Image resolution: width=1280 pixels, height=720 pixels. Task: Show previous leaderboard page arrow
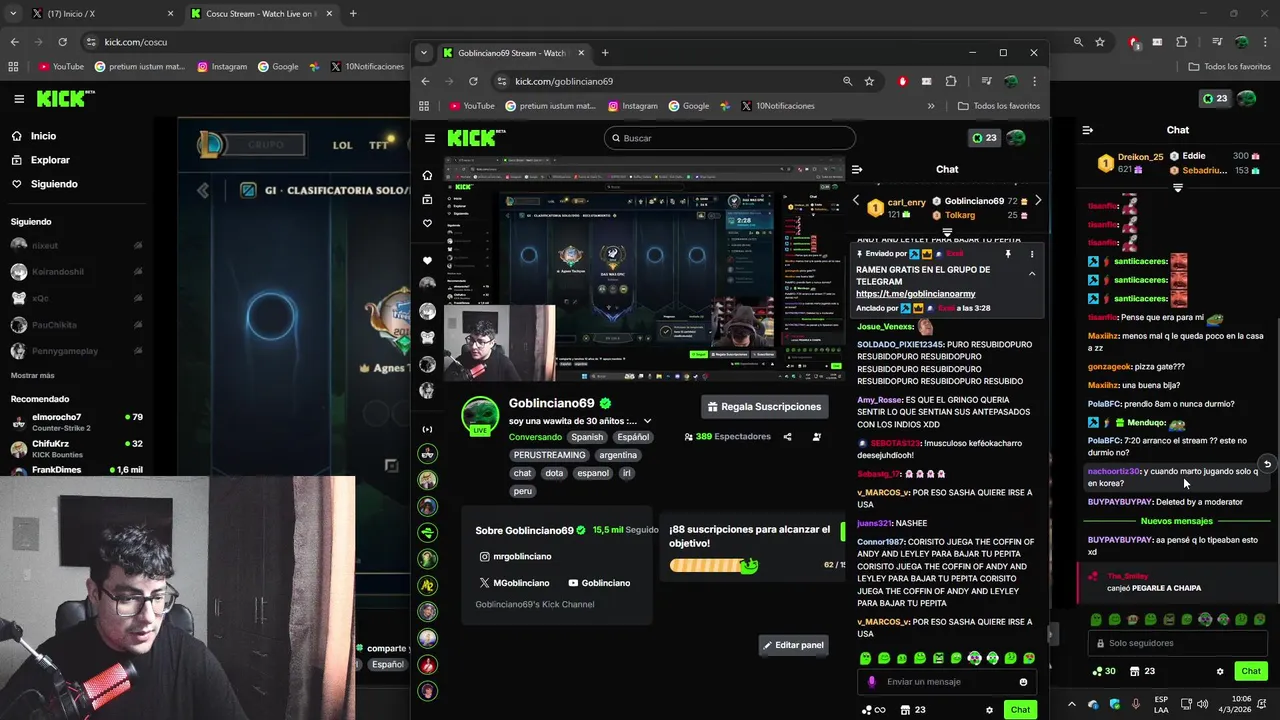pos(856,201)
